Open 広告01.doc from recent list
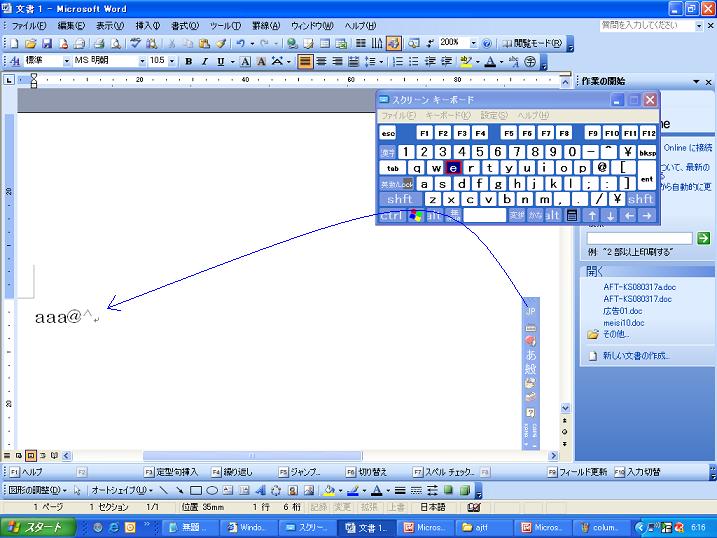This screenshot has height=538, width=717. (622, 311)
